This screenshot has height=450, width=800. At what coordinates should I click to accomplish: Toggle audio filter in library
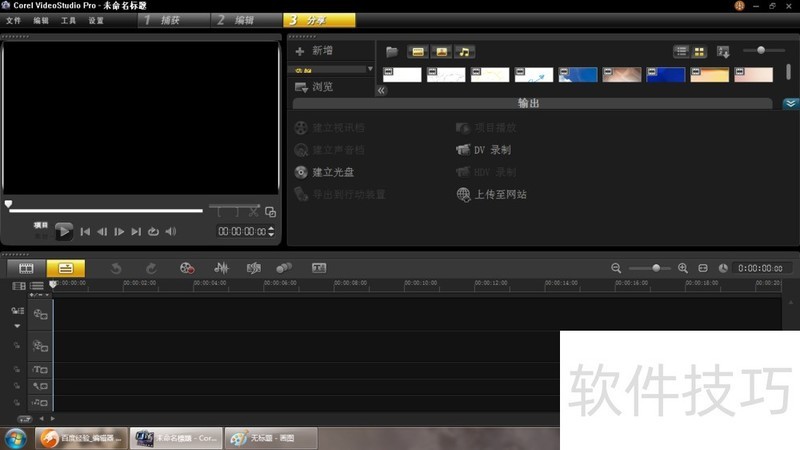[464, 52]
